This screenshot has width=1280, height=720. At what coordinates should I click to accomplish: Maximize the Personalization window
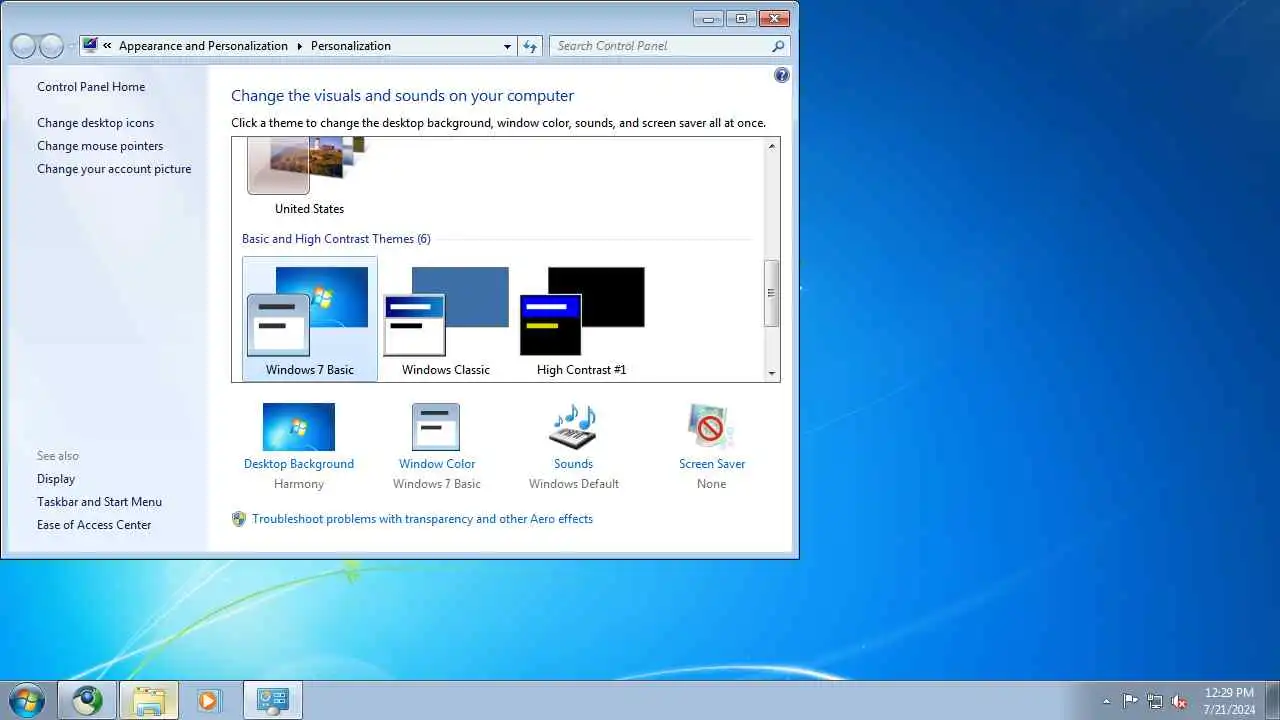[741, 18]
